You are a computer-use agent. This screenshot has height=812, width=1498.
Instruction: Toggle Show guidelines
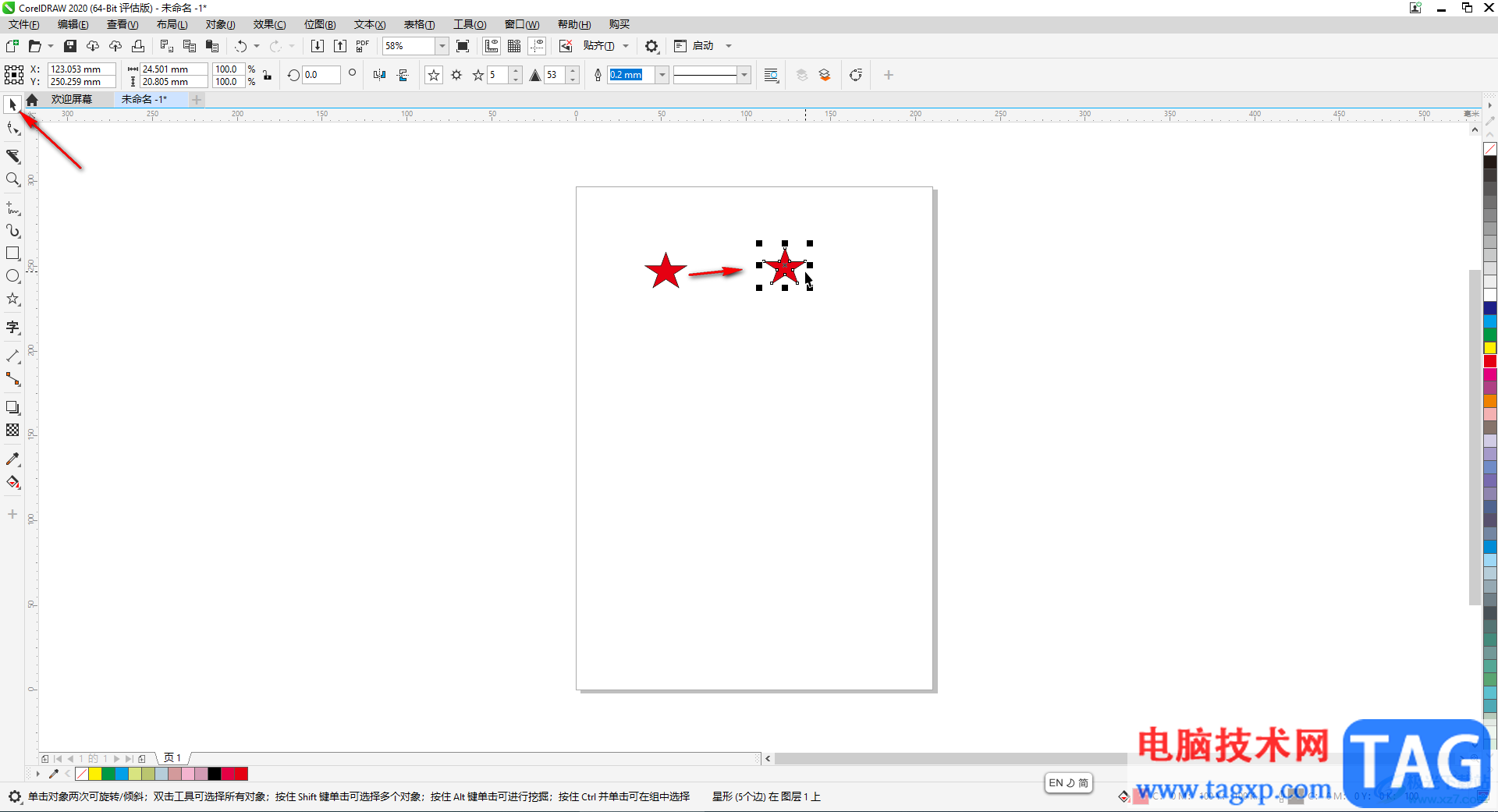tap(537, 46)
